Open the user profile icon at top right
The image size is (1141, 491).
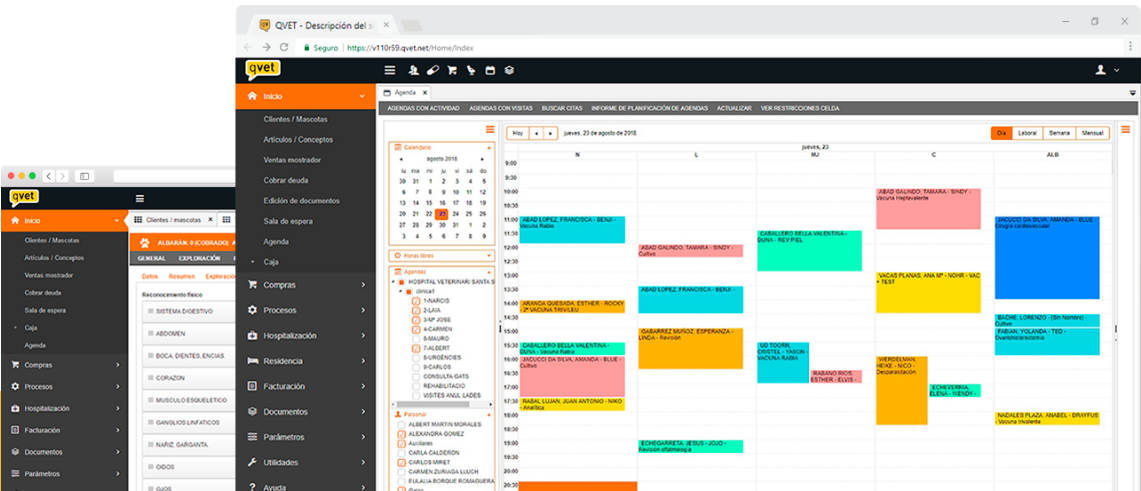pos(1102,70)
